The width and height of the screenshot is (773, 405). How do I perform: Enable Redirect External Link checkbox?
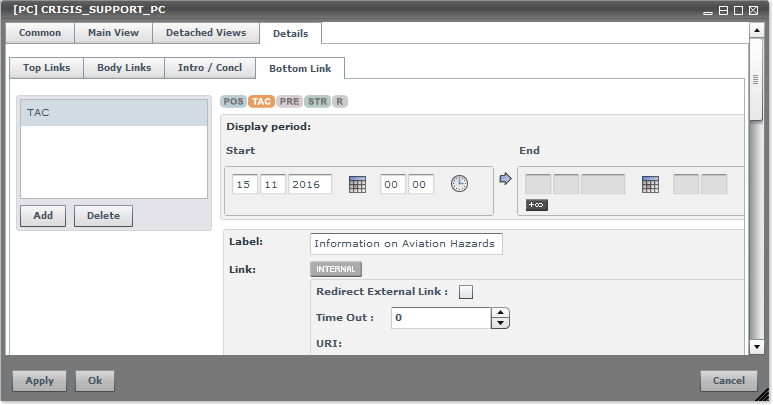(x=465, y=292)
